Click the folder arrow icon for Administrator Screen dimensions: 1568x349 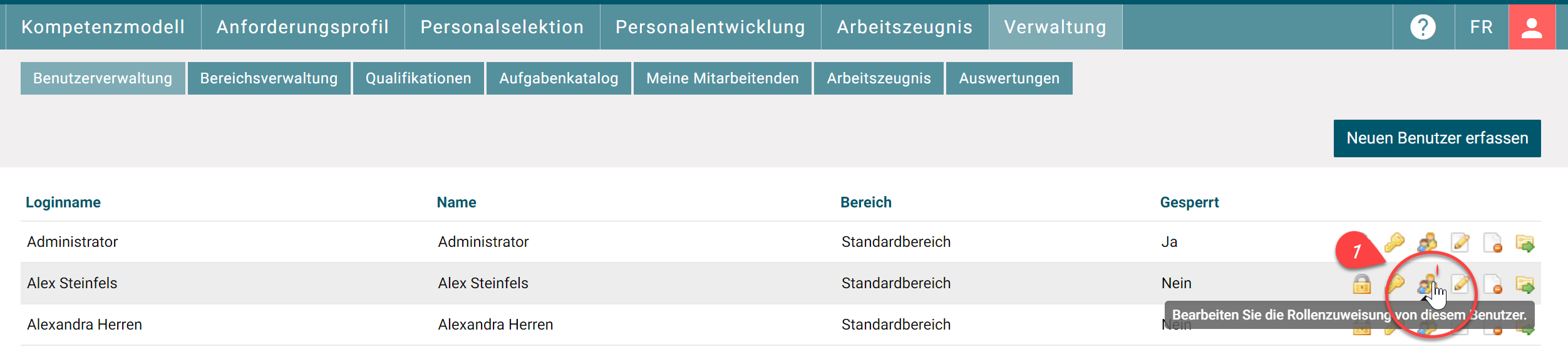[1525, 242]
